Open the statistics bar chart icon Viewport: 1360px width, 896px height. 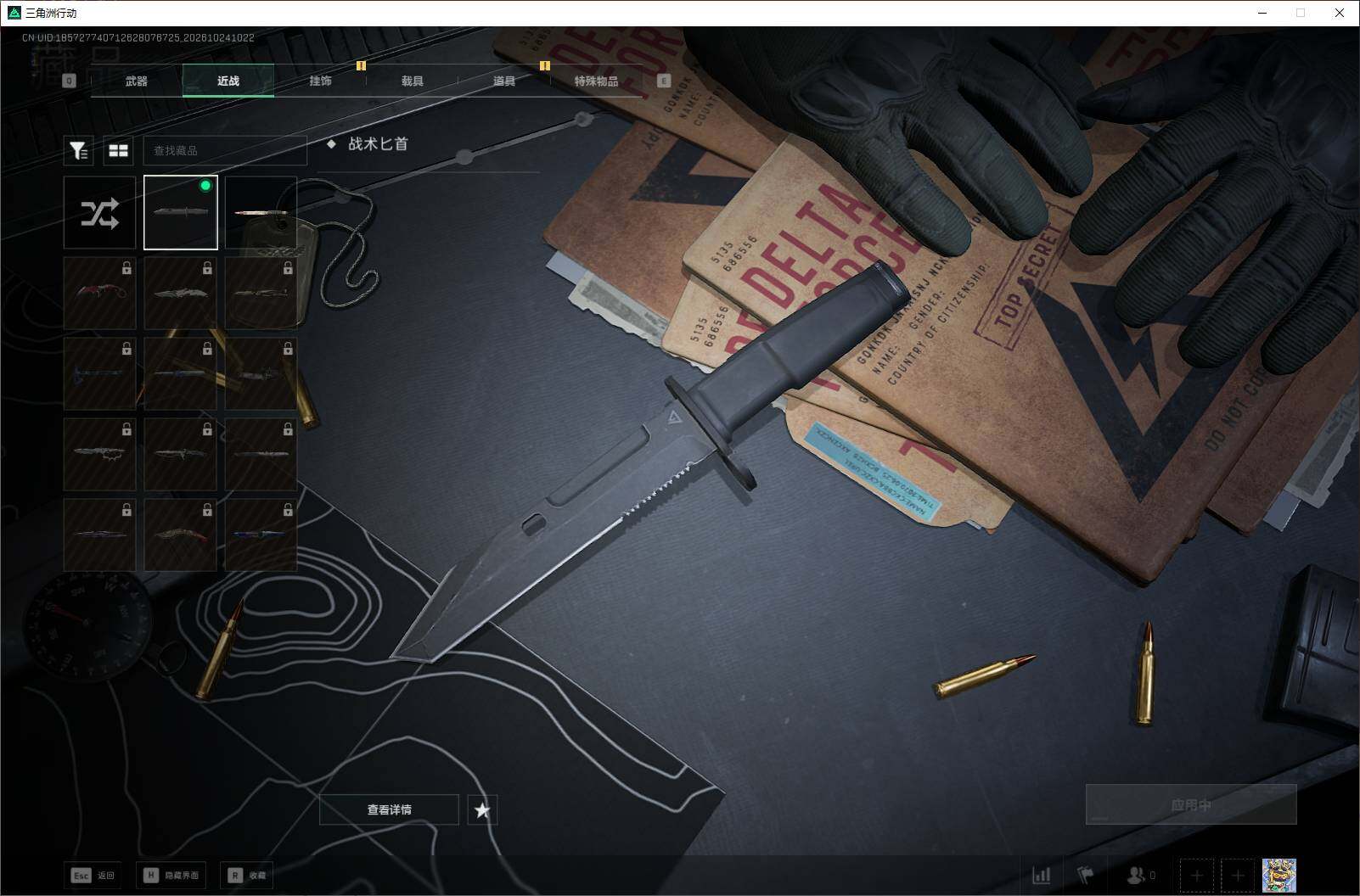point(1041,875)
